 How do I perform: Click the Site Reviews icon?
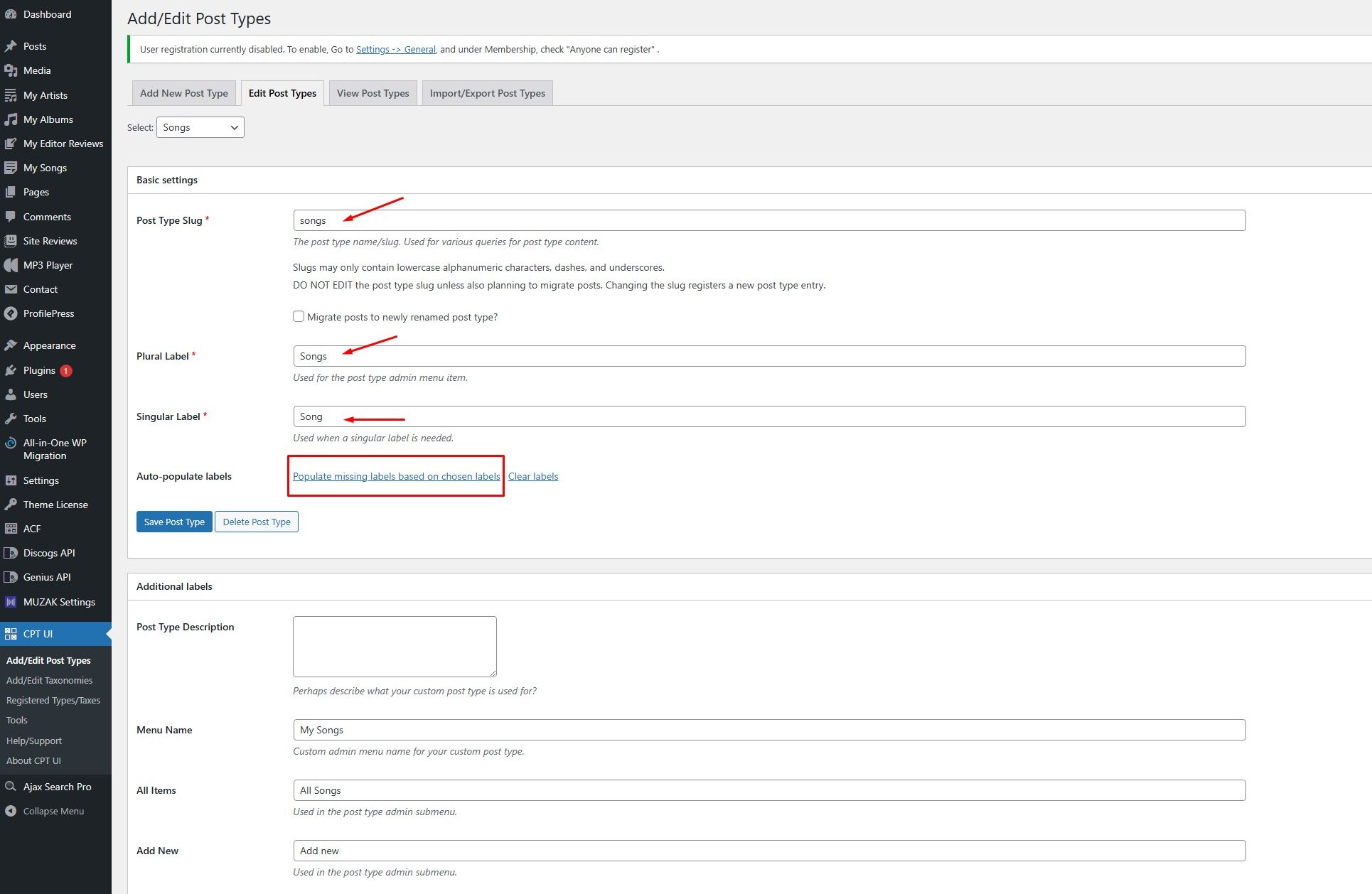point(11,241)
